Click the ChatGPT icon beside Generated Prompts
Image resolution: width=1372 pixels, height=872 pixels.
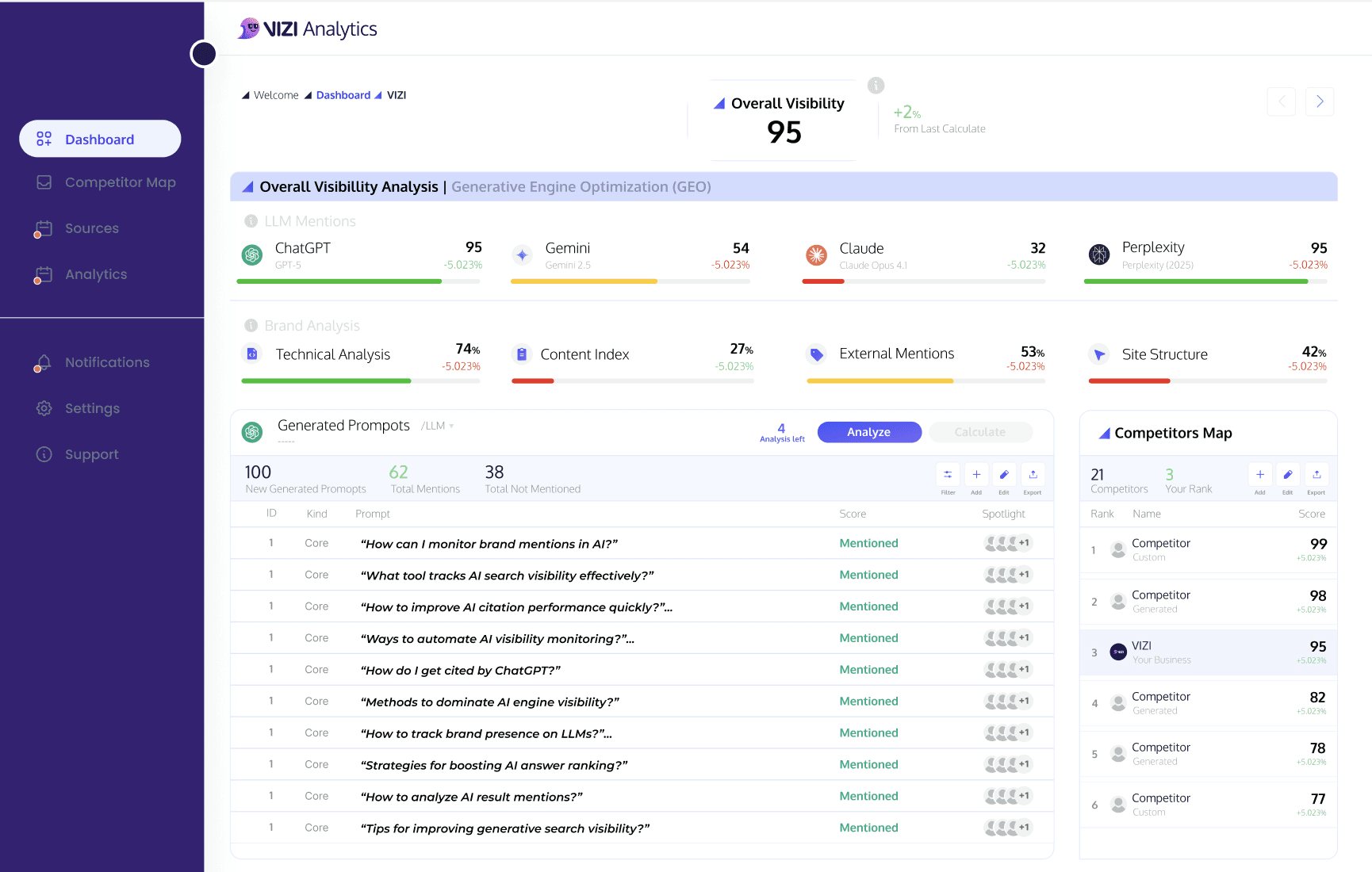click(x=252, y=432)
